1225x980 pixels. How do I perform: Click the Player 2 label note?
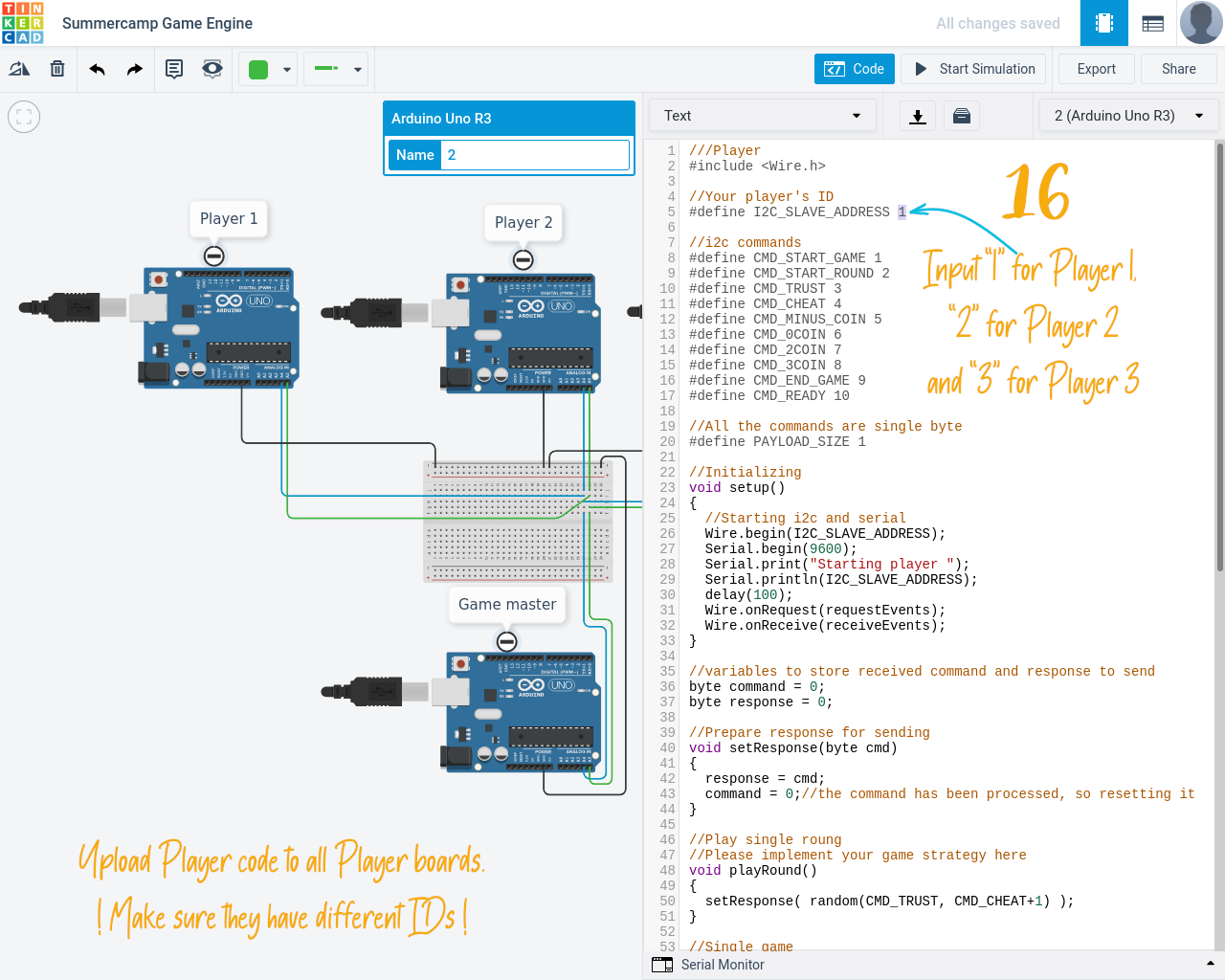pyautogui.click(x=523, y=222)
